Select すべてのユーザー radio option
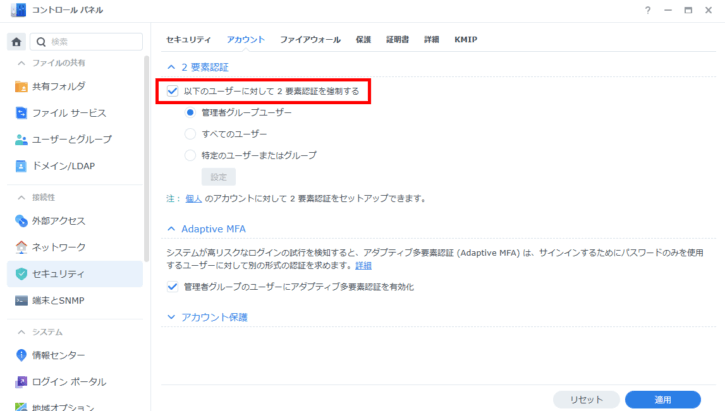This screenshot has height=411, width=725. (x=191, y=133)
